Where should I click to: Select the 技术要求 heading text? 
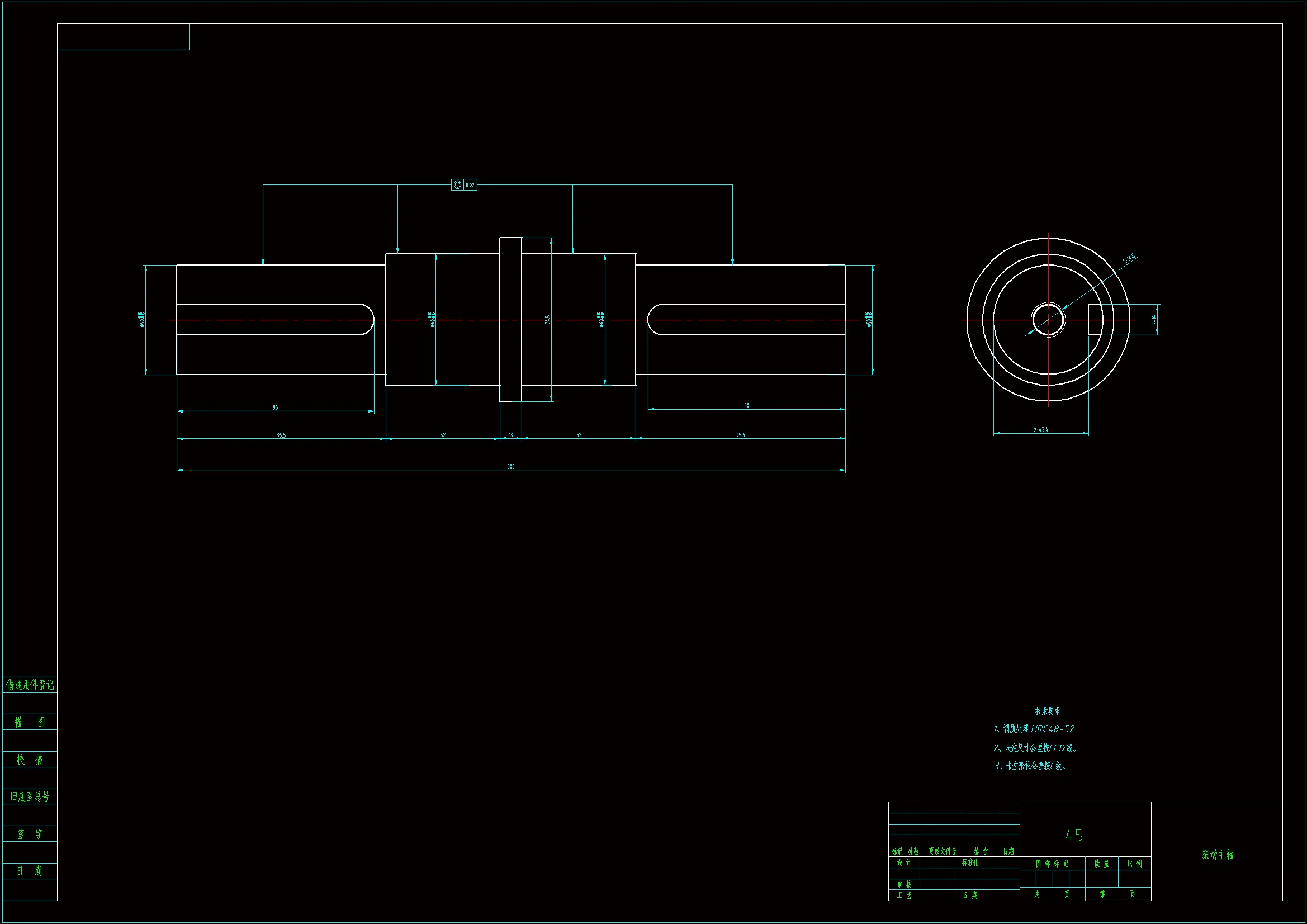[1048, 711]
